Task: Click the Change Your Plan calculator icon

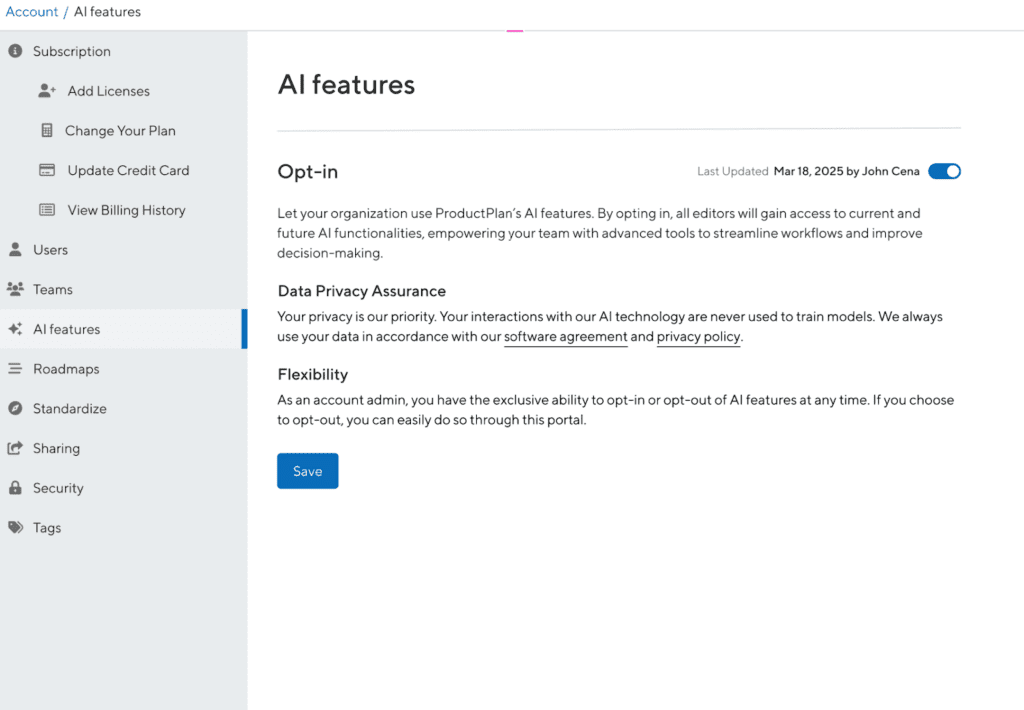Action: [47, 130]
